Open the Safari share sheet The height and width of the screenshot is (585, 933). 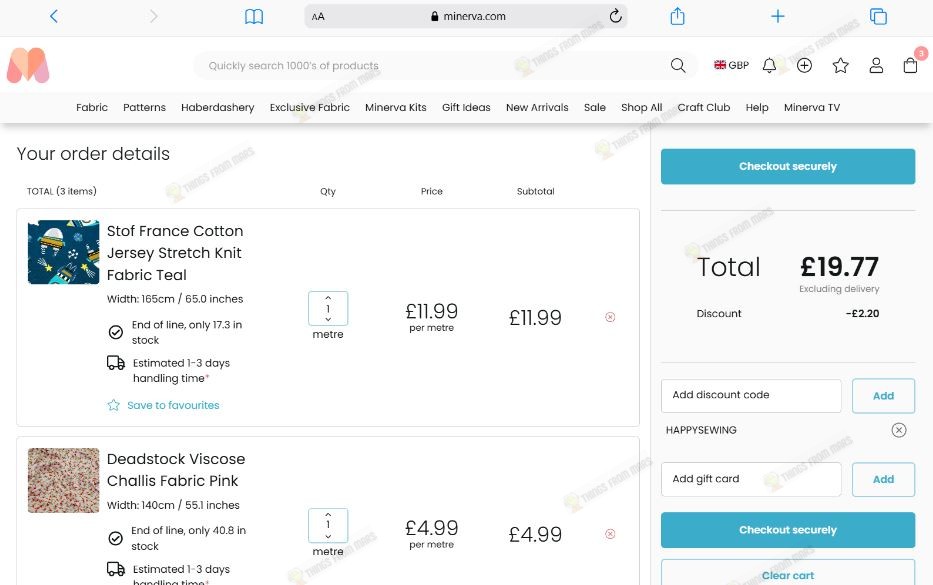677,16
